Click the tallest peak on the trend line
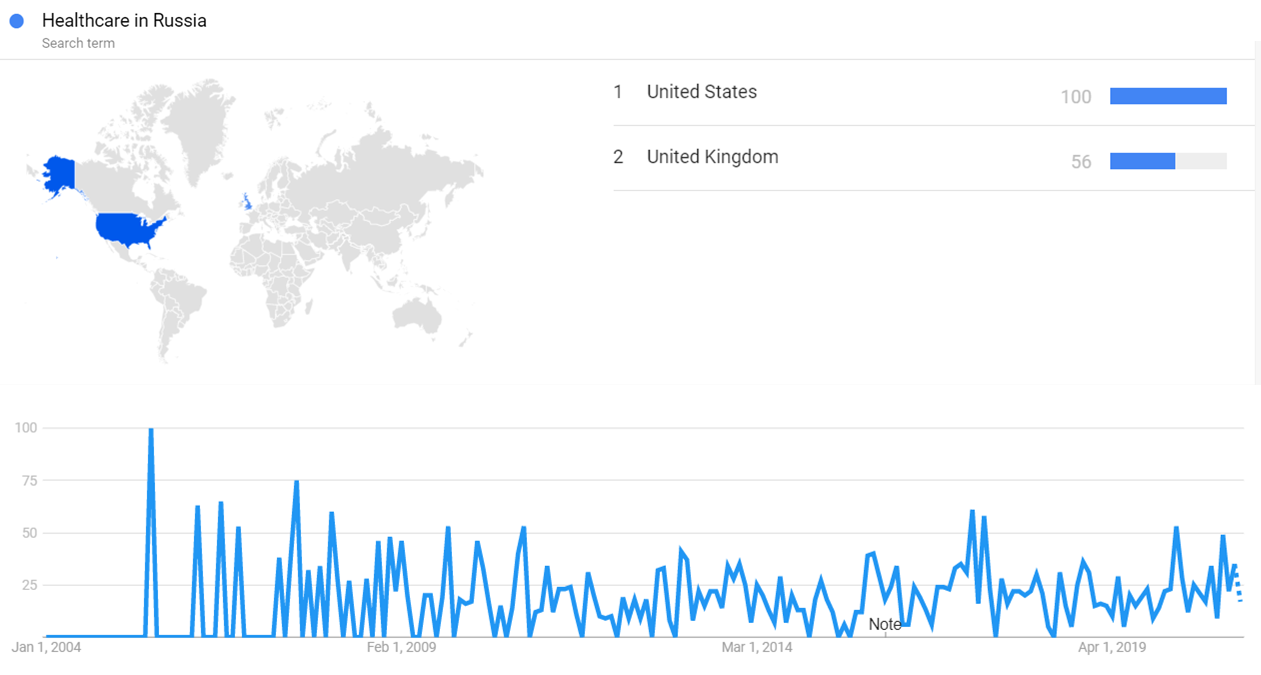Viewport: 1261px width, 675px height. (151, 430)
